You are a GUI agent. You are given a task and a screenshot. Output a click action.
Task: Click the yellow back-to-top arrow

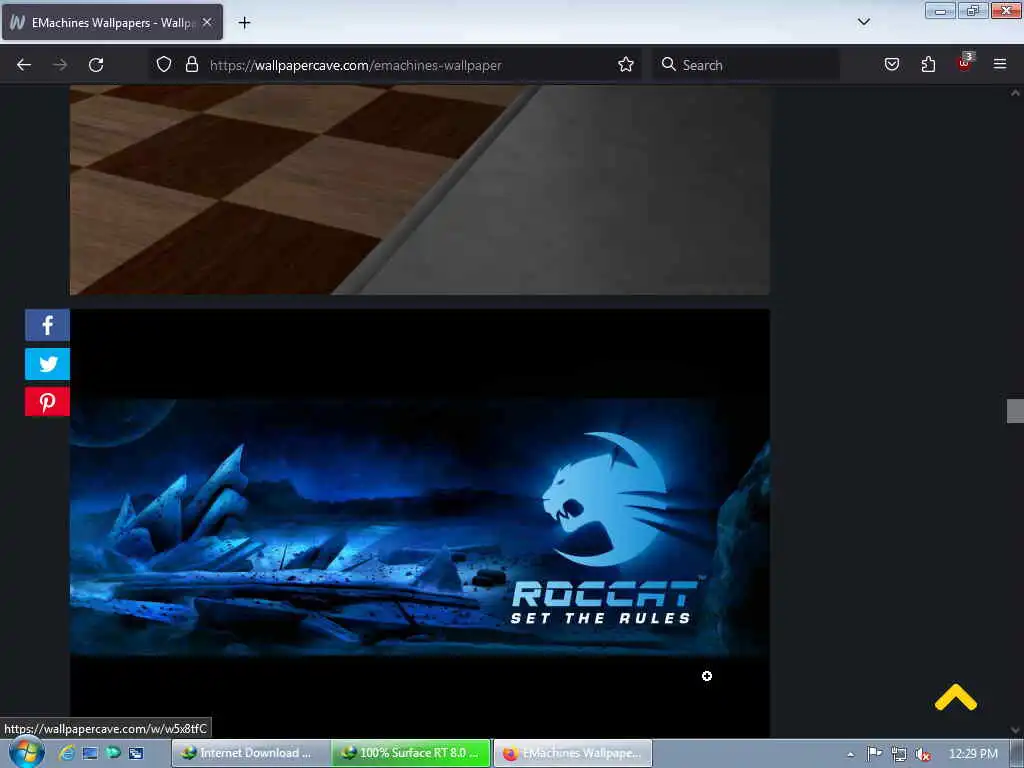(955, 697)
